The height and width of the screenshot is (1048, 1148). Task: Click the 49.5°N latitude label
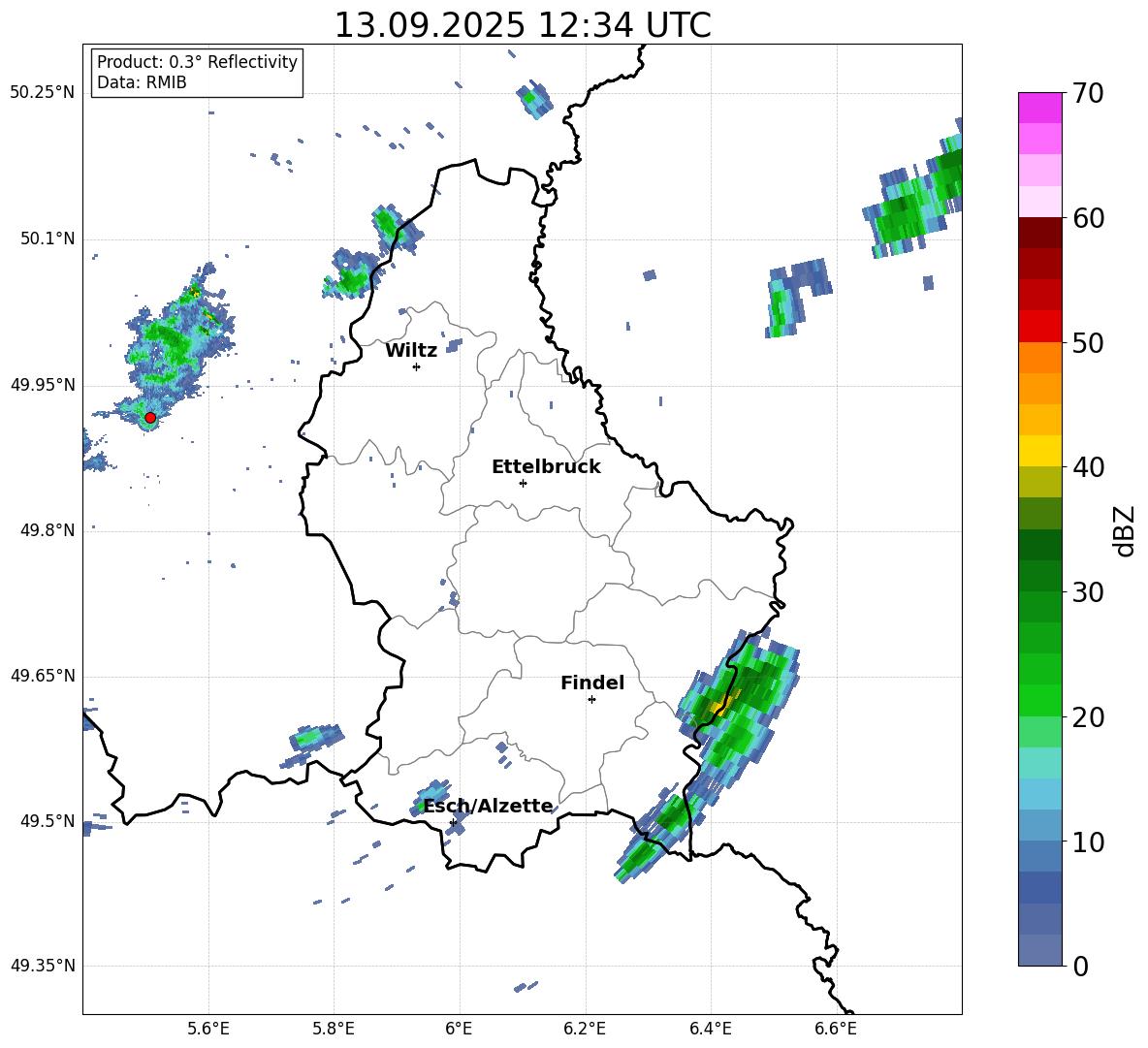click(x=48, y=821)
